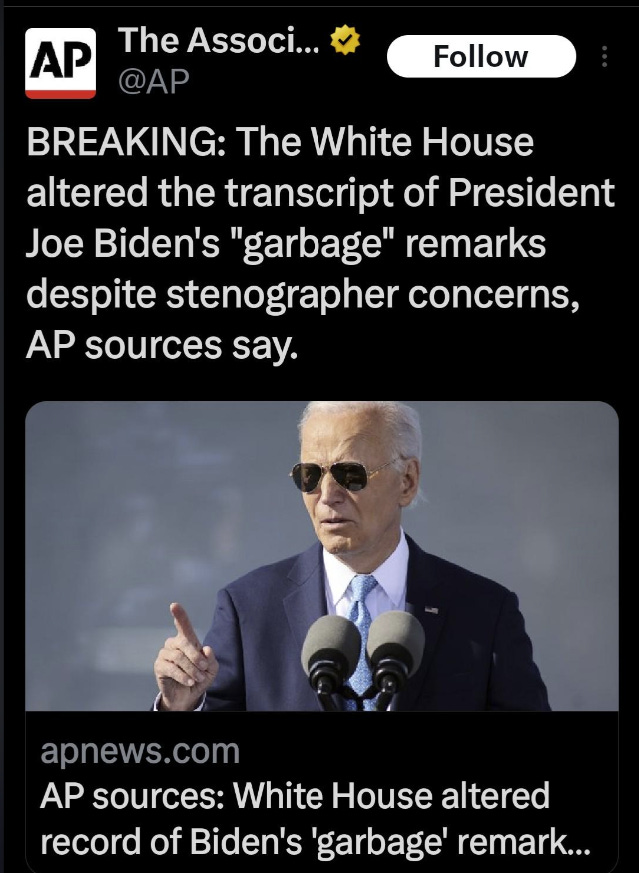This screenshot has height=873, width=639.
Task: Click "altered the transcript of President" line
Action: [320, 193]
